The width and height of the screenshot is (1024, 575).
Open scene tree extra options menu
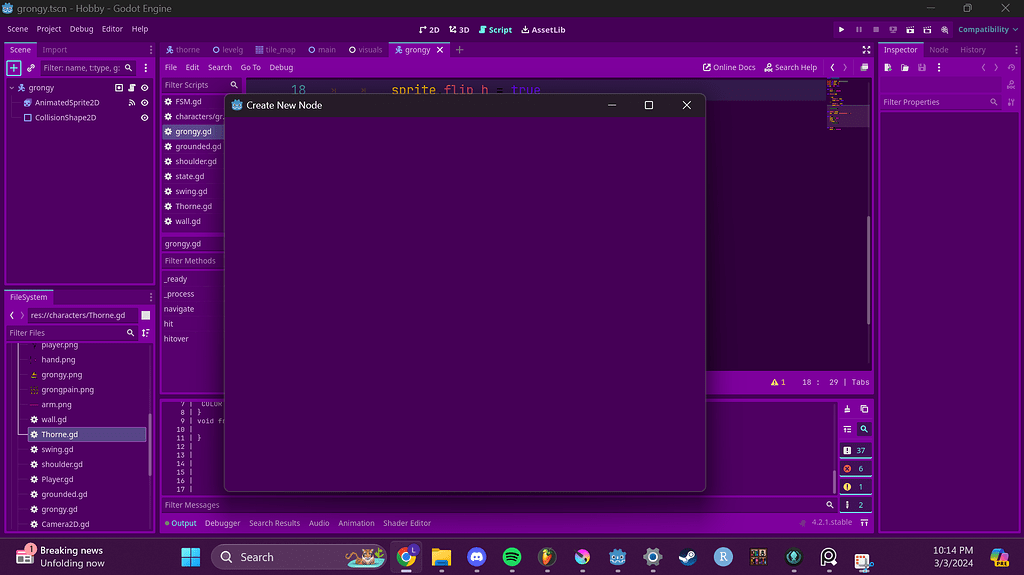(x=146, y=67)
